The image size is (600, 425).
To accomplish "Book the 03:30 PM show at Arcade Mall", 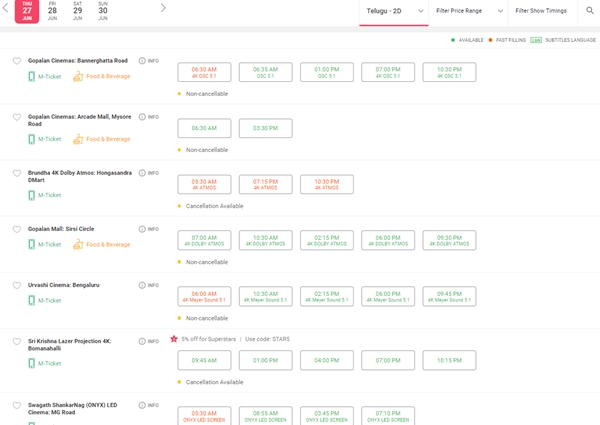I will click(x=266, y=128).
